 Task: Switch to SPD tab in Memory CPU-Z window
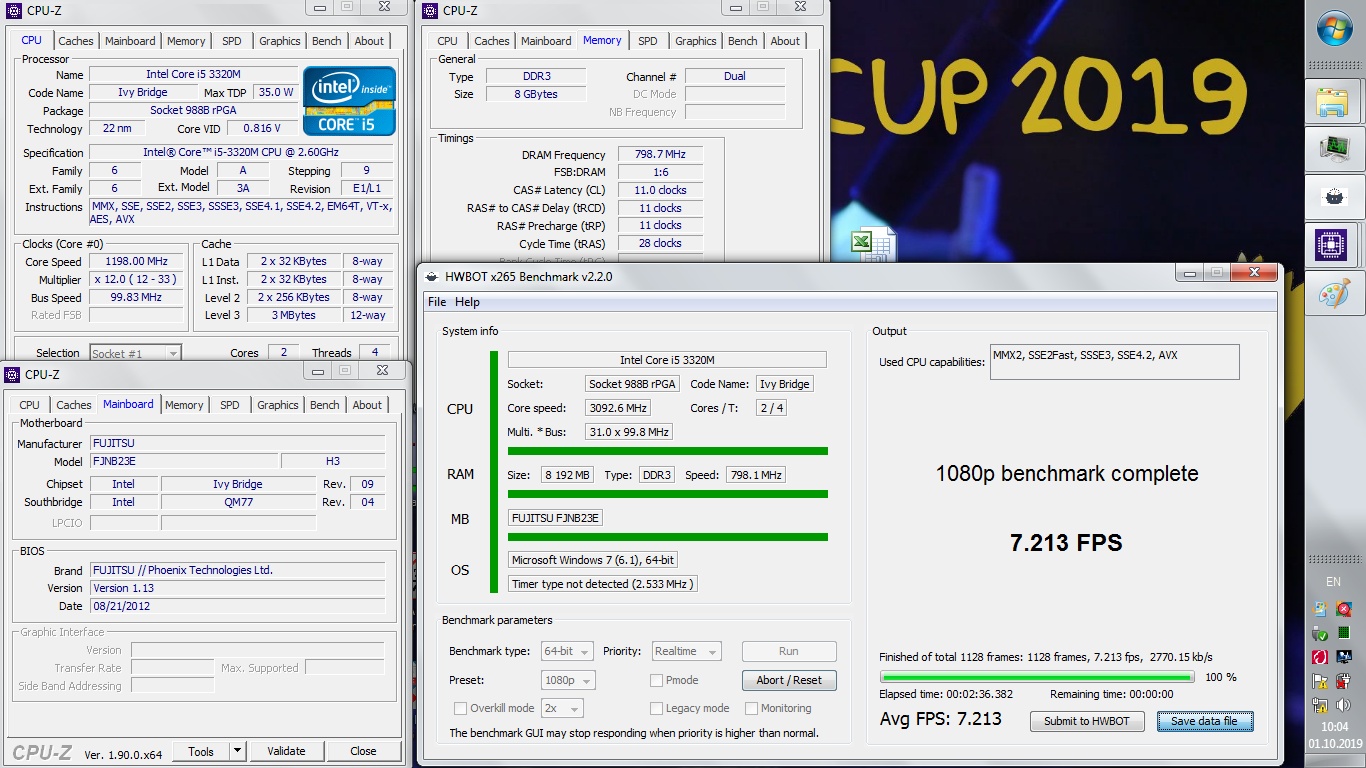pyautogui.click(x=648, y=41)
